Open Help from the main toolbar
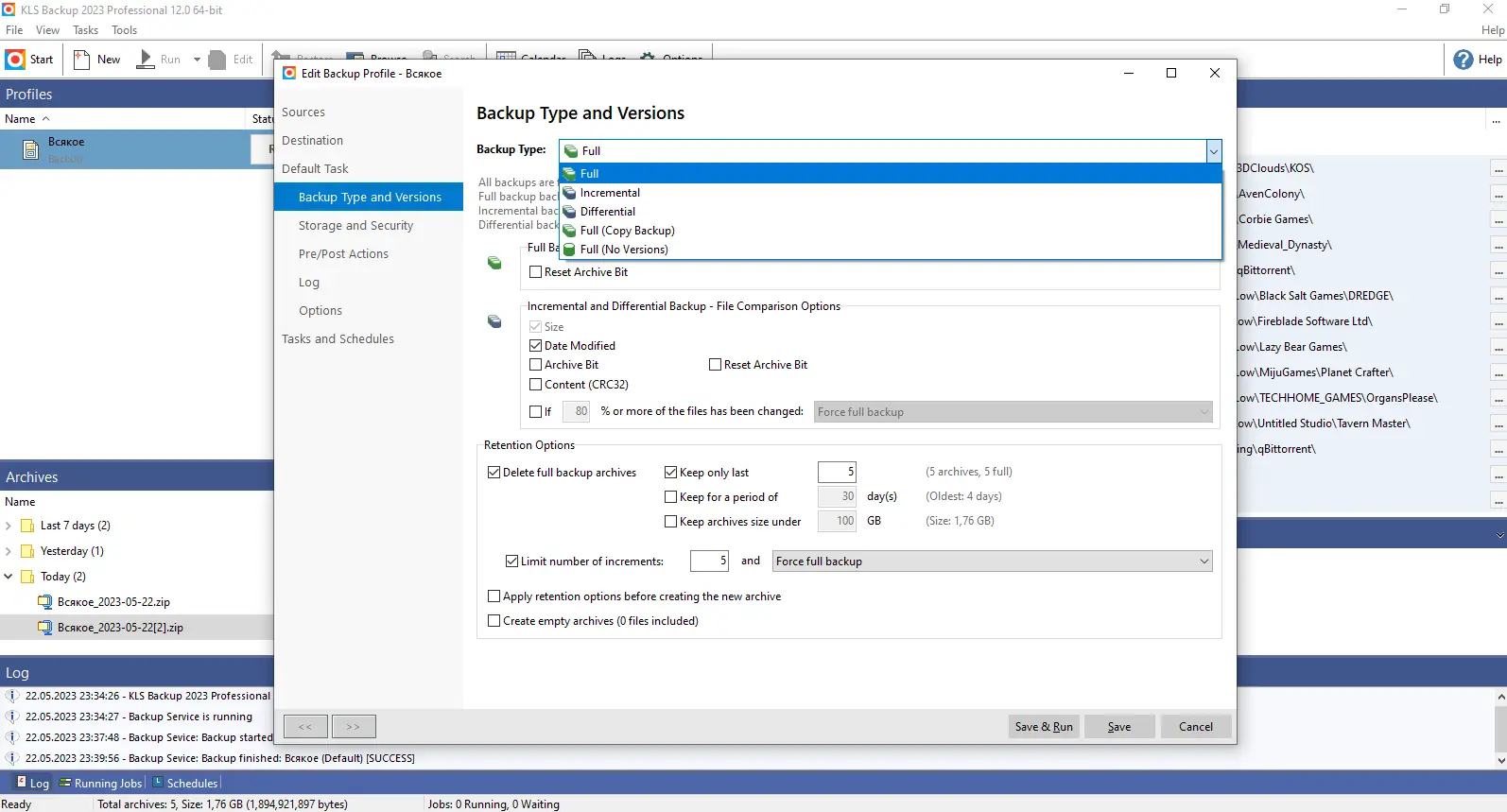The width and height of the screenshot is (1507, 812). click(x=1478, y=60)
